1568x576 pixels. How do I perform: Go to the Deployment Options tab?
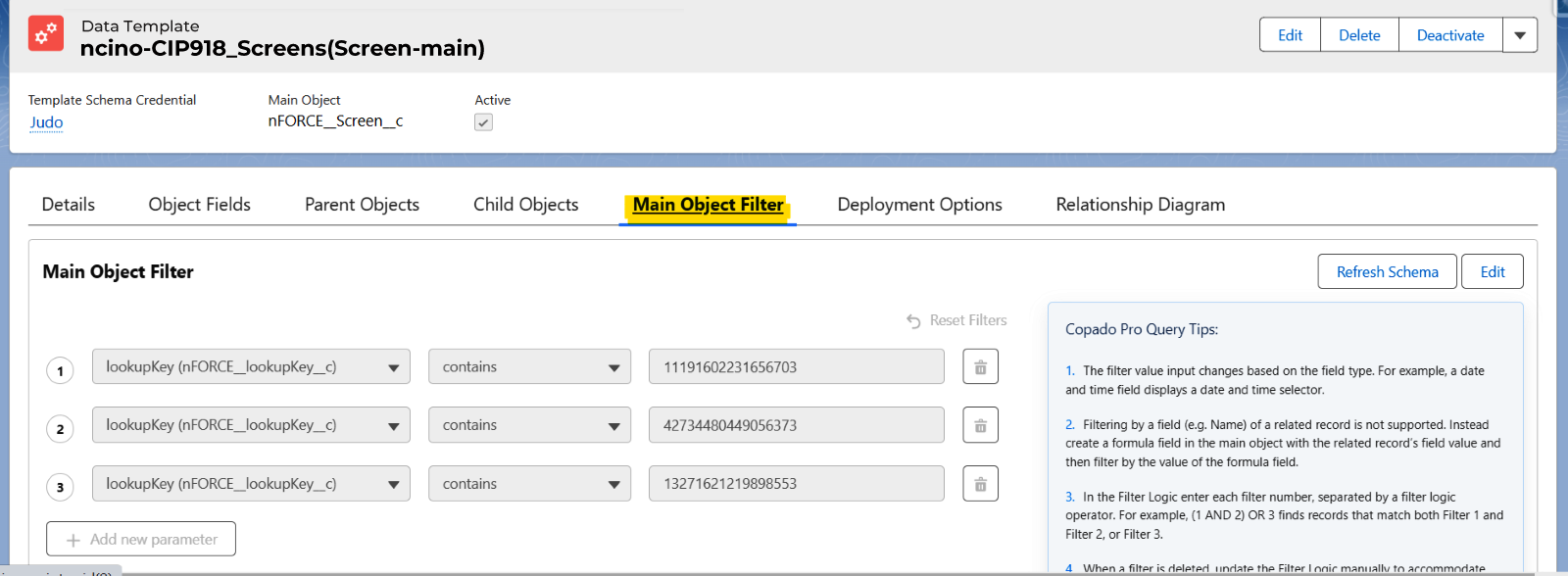(920, 205)
